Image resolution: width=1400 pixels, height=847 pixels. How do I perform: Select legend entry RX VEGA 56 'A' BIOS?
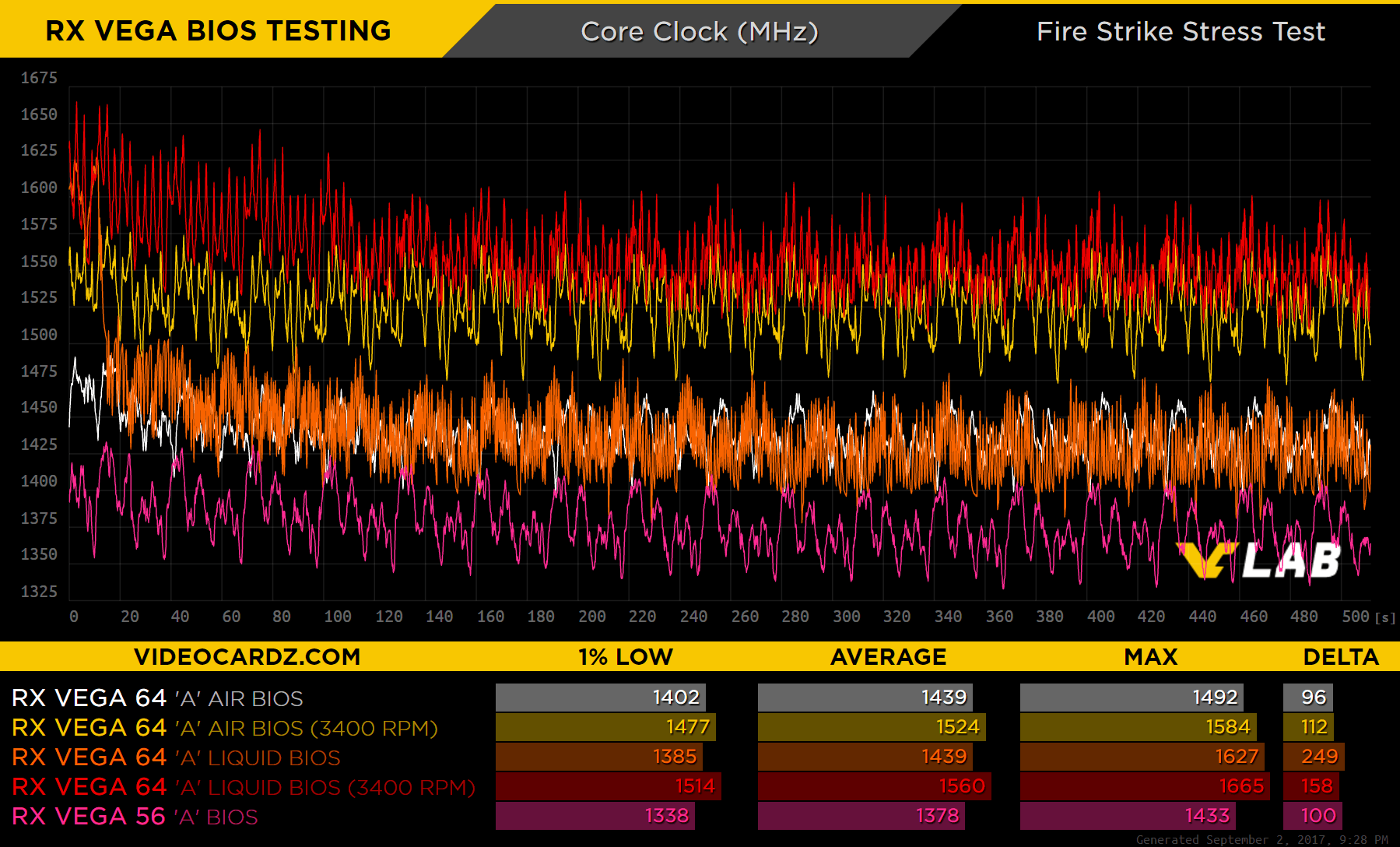(x=135, y=817)
